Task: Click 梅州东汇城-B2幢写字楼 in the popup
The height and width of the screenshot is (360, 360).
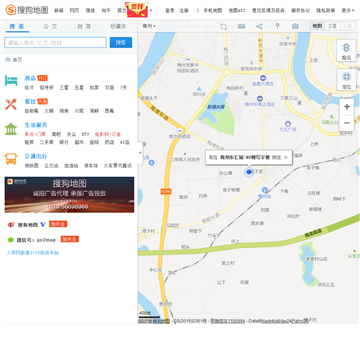Action: click(245, 157)
